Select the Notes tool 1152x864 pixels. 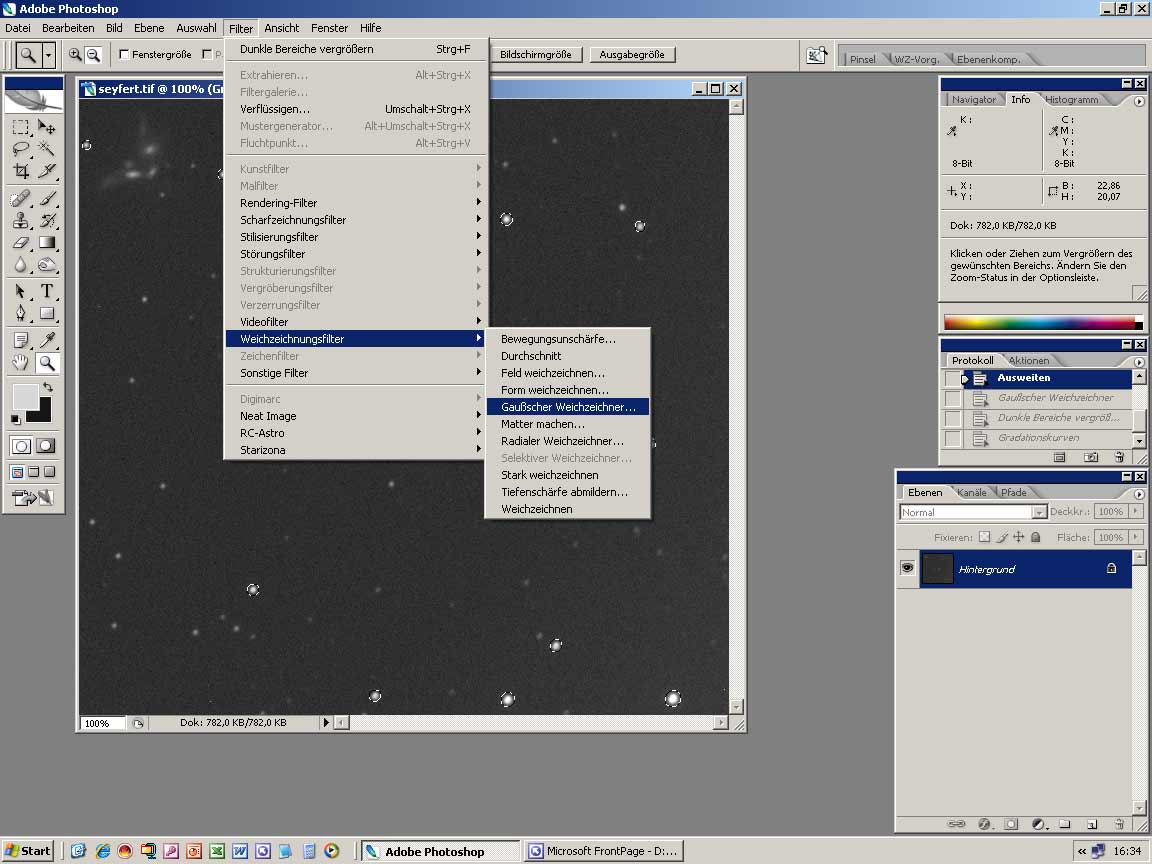coord(21,340)
